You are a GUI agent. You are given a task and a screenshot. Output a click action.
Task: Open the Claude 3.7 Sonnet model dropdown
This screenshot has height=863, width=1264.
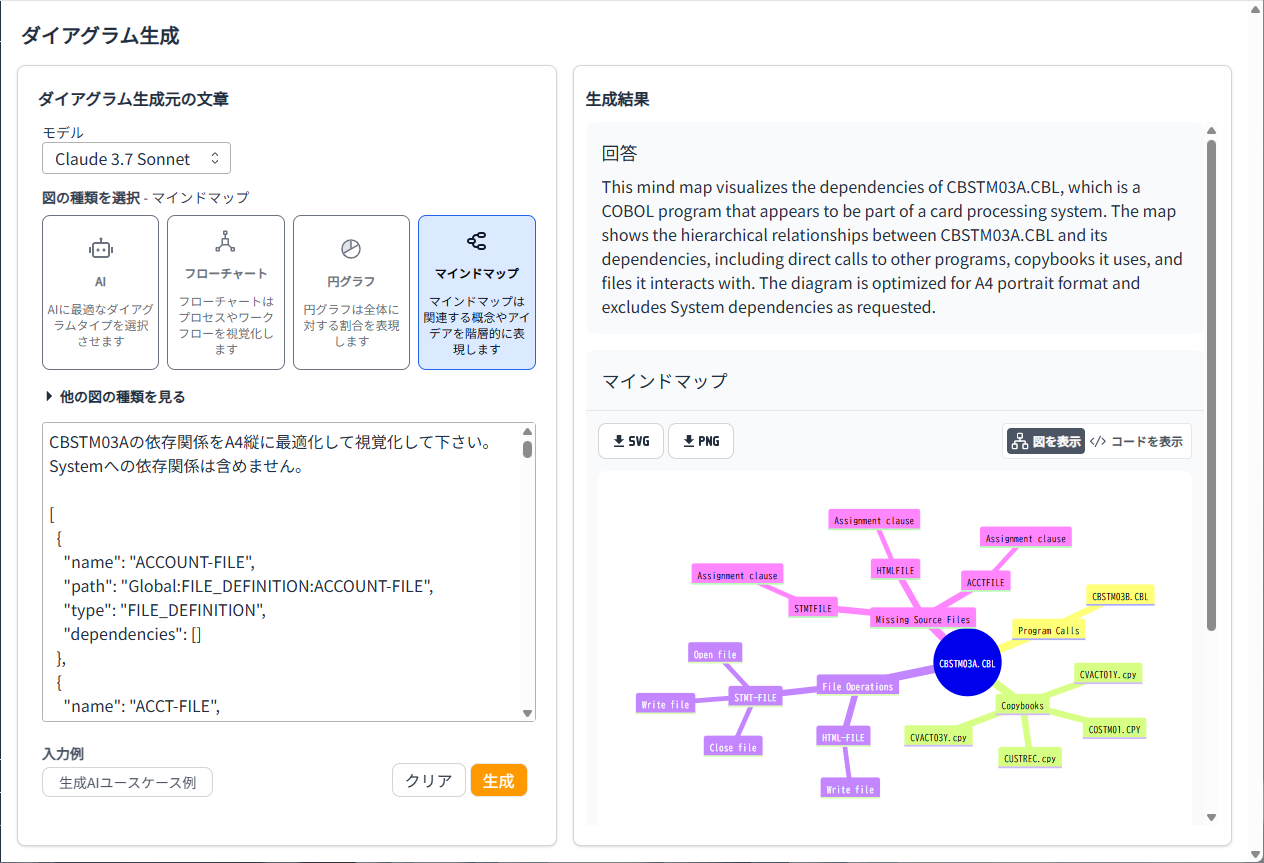[137, 158]
